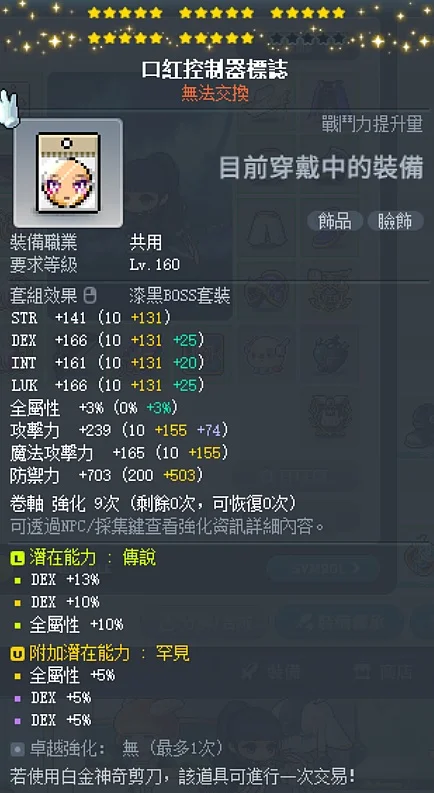This screenshot has height=793, width=434.
Task: Click the dimmed star row at the end
Action: click(308, 38)
